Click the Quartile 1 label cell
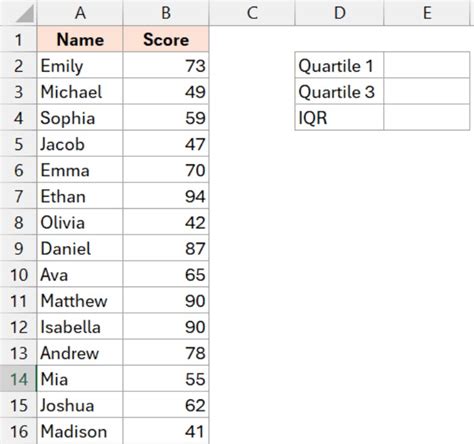 click(339, 65)
